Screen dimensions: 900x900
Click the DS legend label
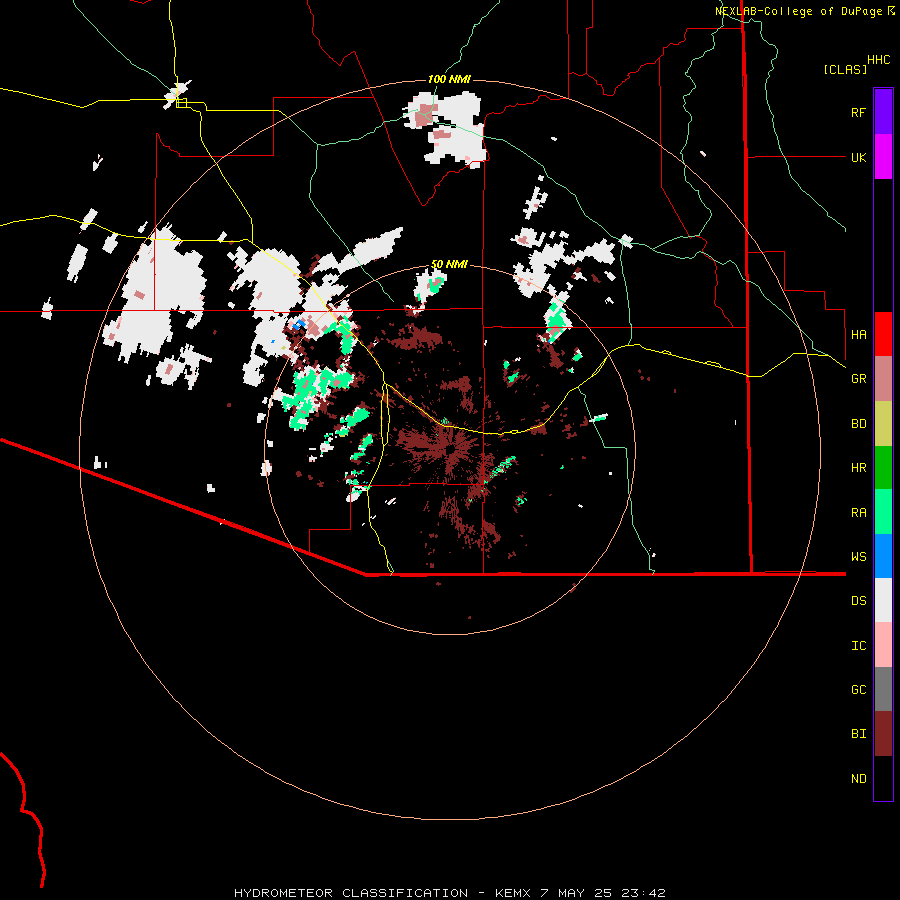[x=858, y=601]
